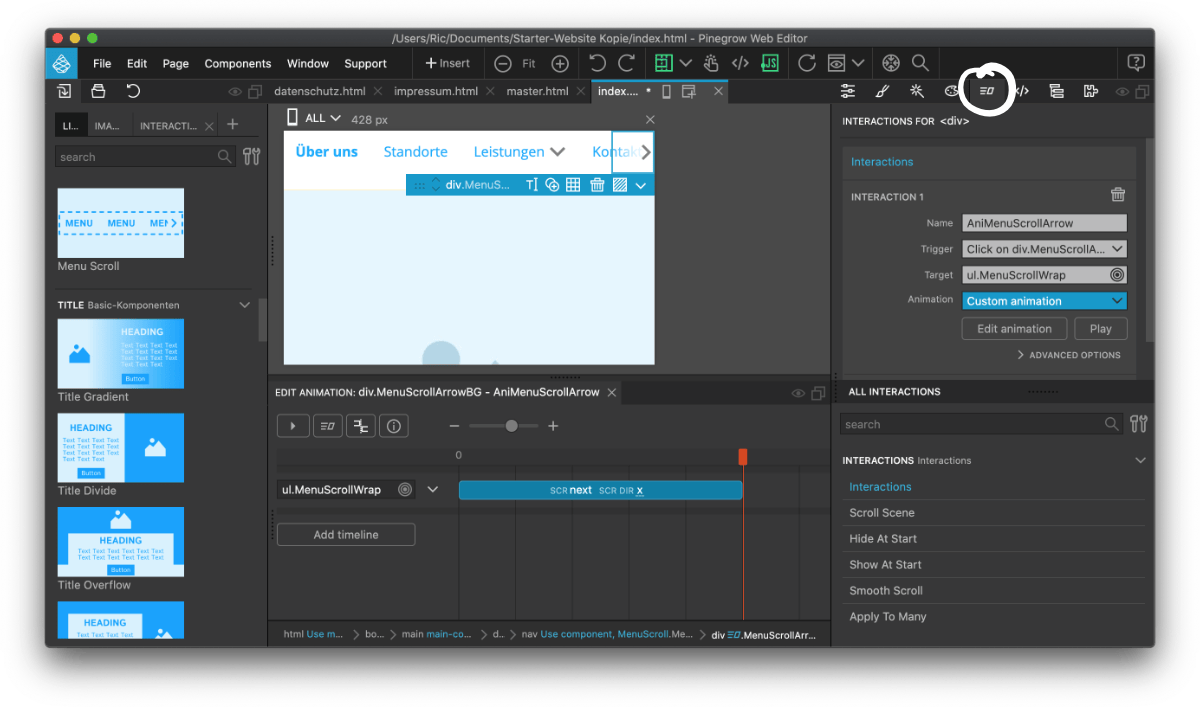Delete Interaction 1 with trash icon
The image size is (1200, 707).
(1118, 196)
